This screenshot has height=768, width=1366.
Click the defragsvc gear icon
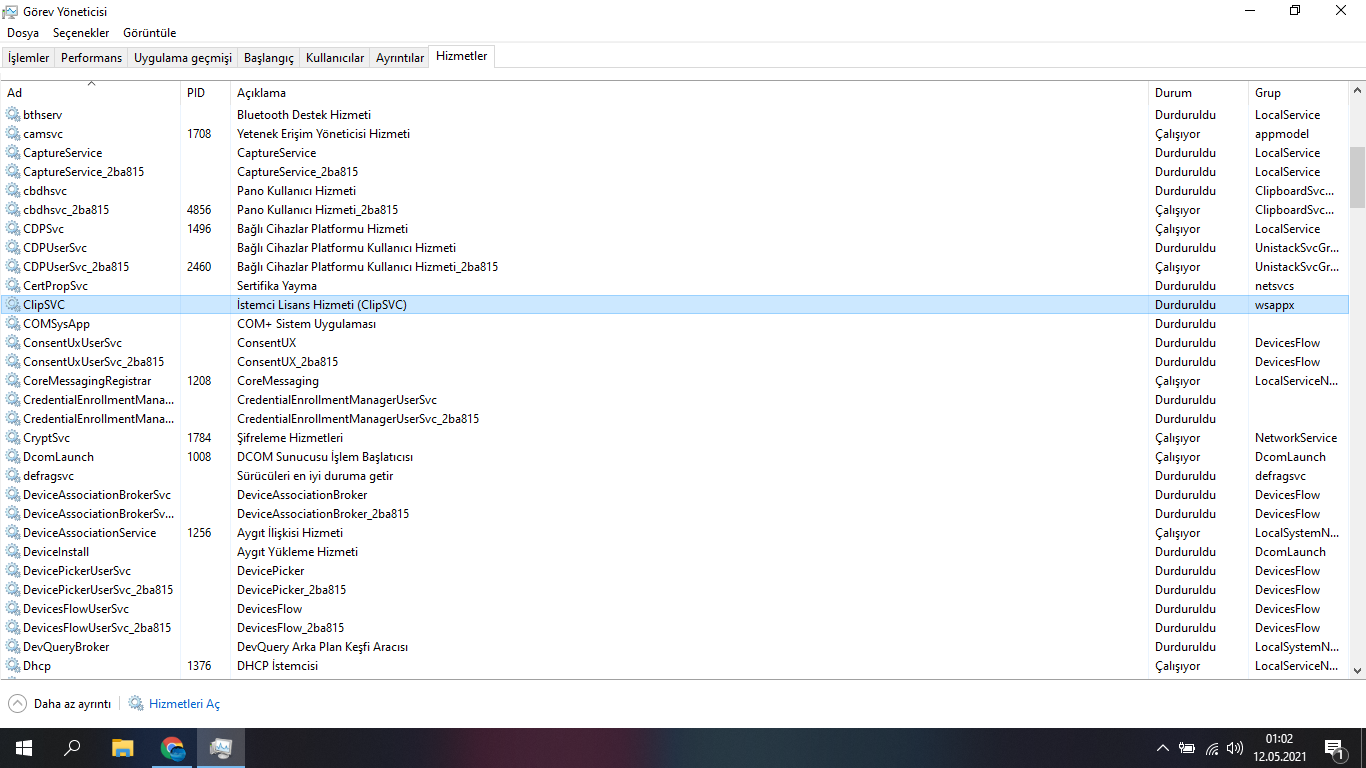coord(13,476)
